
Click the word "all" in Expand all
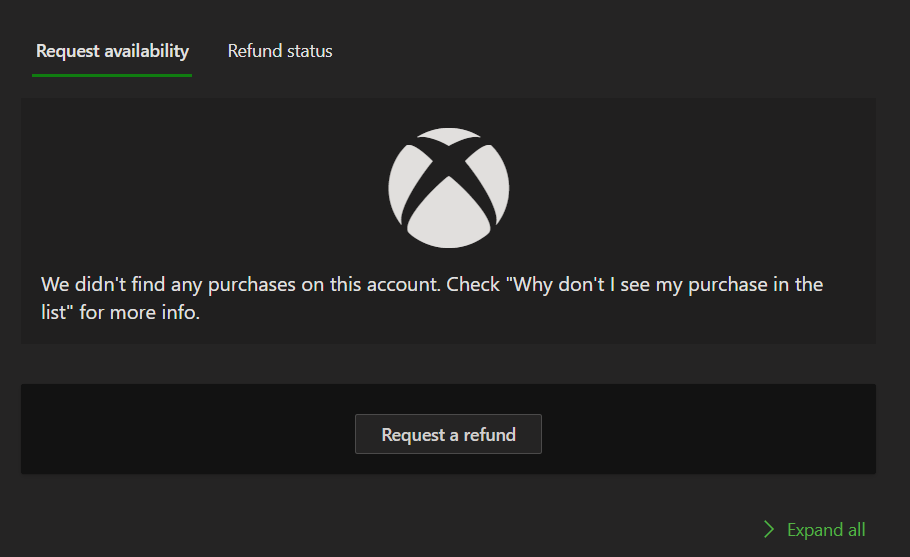857,530
